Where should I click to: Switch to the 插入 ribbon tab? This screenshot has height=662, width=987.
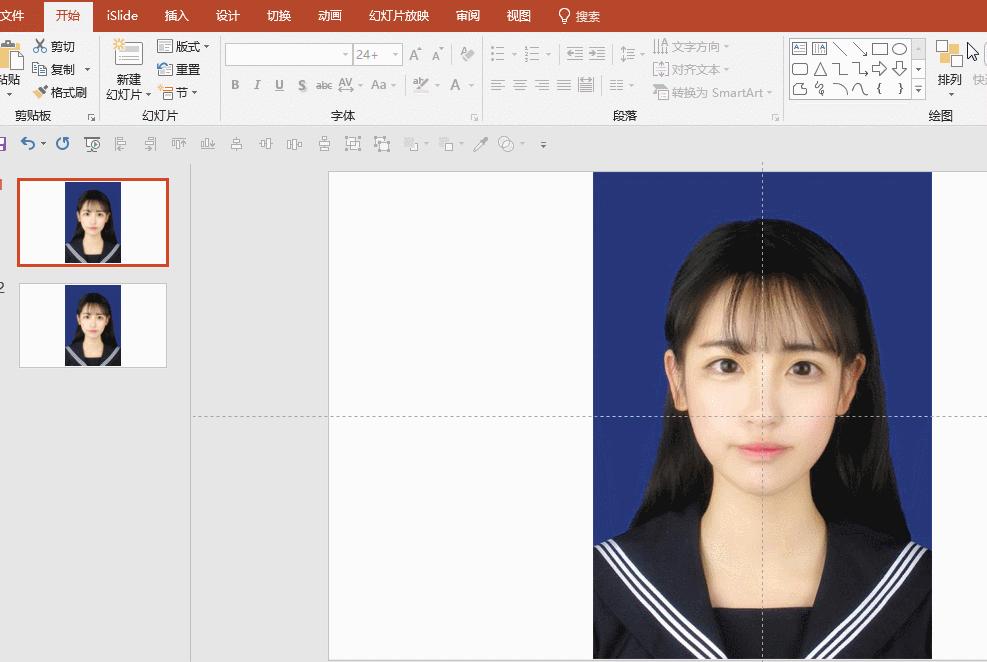176,15
